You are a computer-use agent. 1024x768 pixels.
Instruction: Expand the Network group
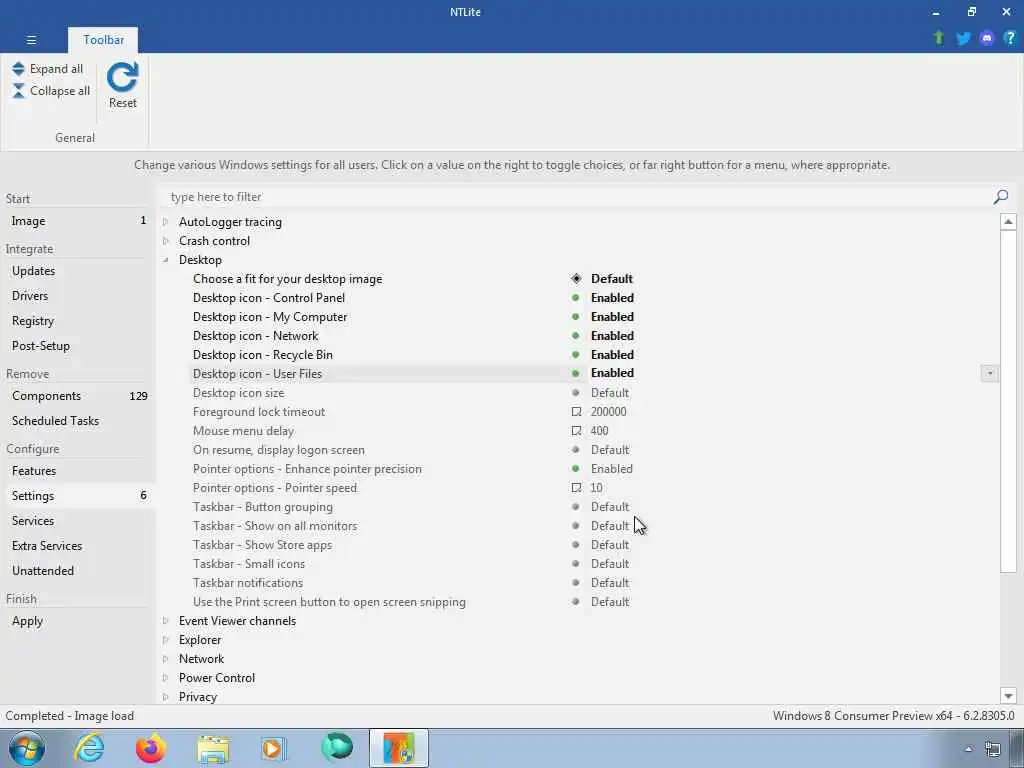[x=166, y=659]
